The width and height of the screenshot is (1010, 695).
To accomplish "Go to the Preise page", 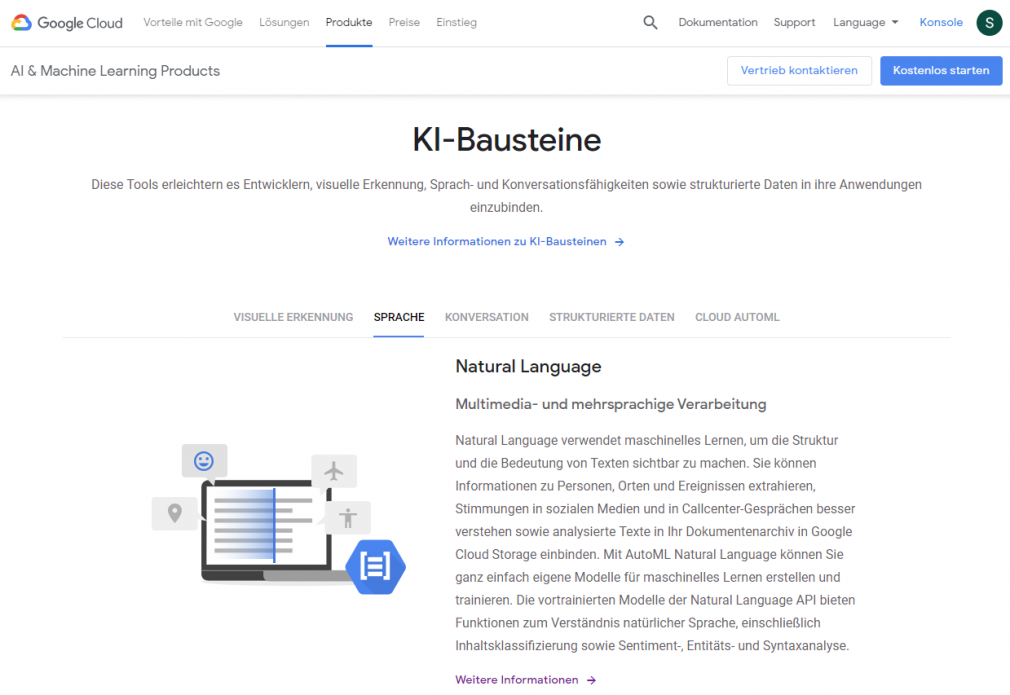I will coord(404,23).
